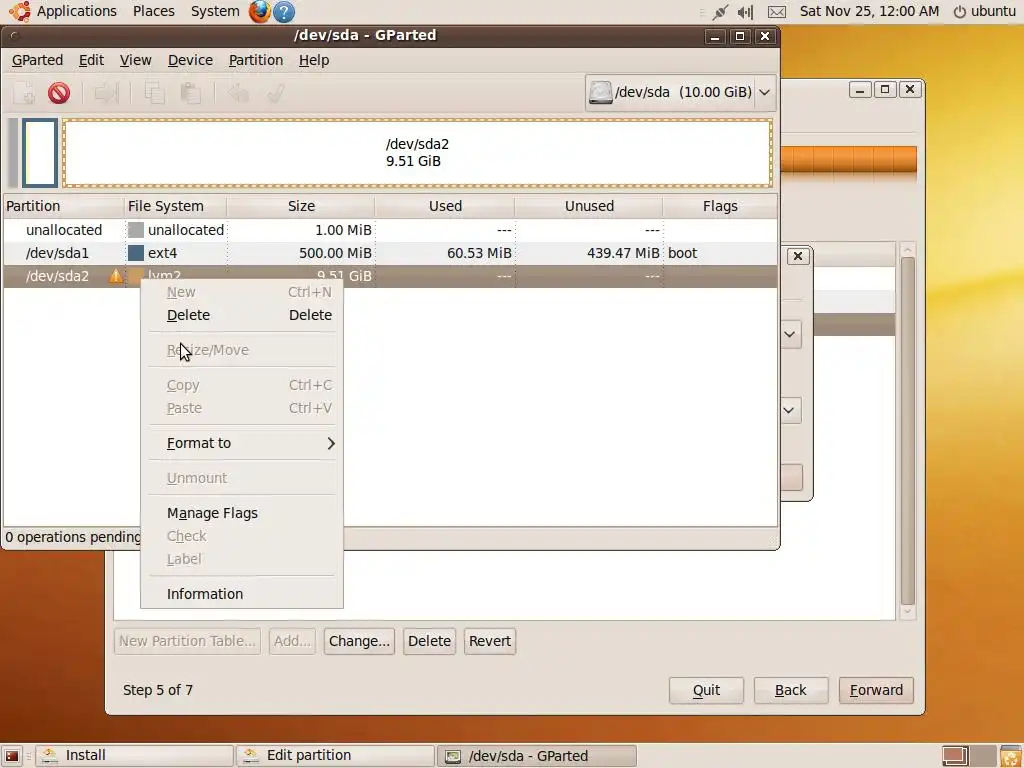Open the View menu
The height and width of the screenshot is (768, 1024).
135,60
